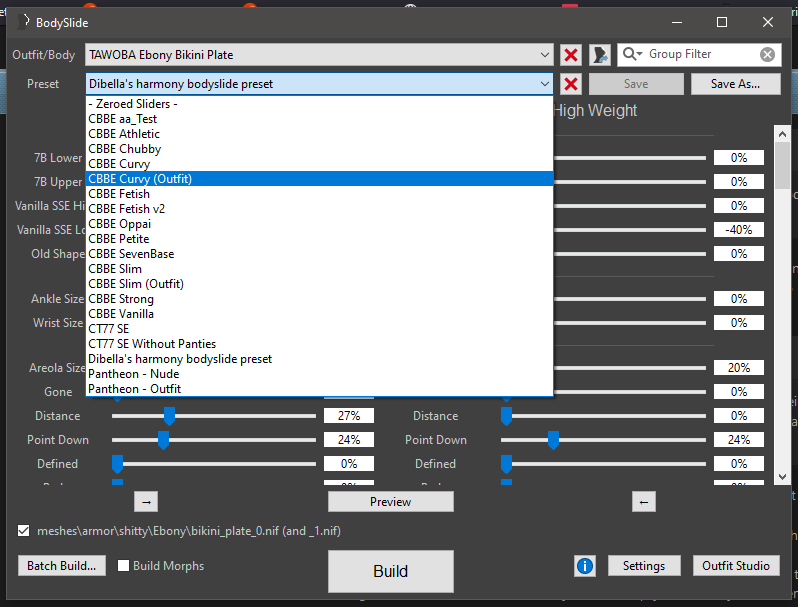Choose Pantheon - Nude preset
798x607 pixels.
tap(134, 374)
